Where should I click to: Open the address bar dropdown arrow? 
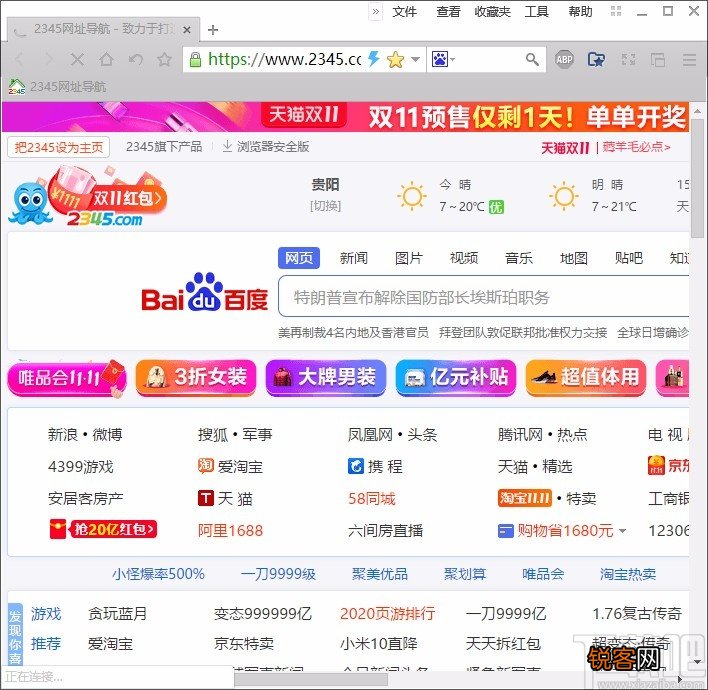416,59
